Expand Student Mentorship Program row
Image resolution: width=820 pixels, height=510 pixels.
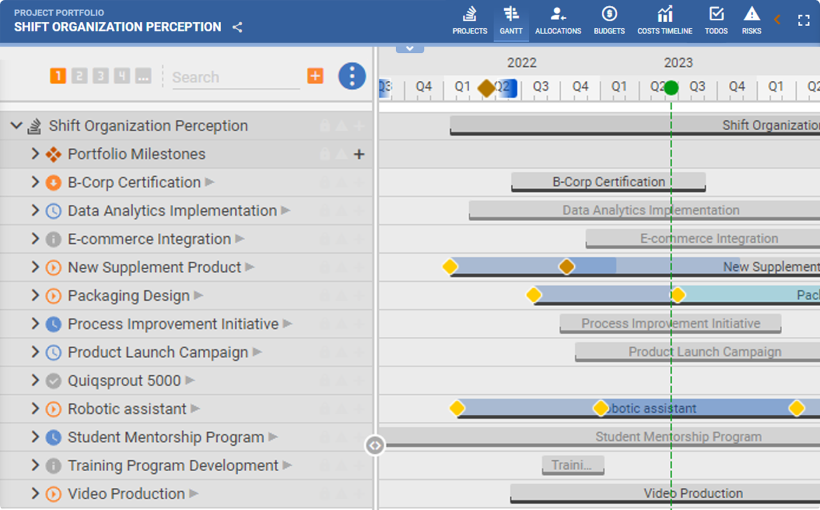(35, 436)
